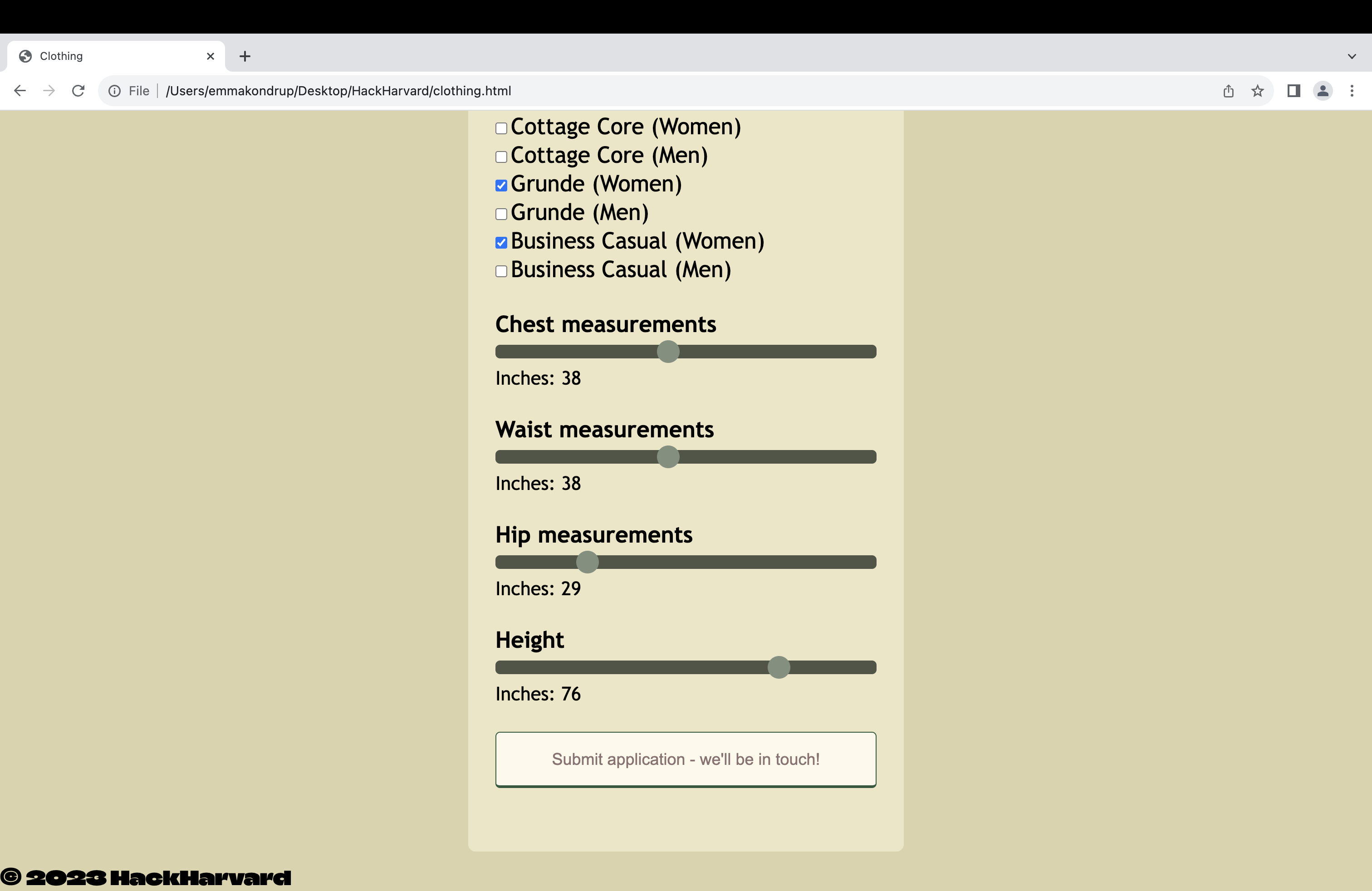Click the address bar URL
This screenshot has width=1372, height=891.
[x=338, y=90]
